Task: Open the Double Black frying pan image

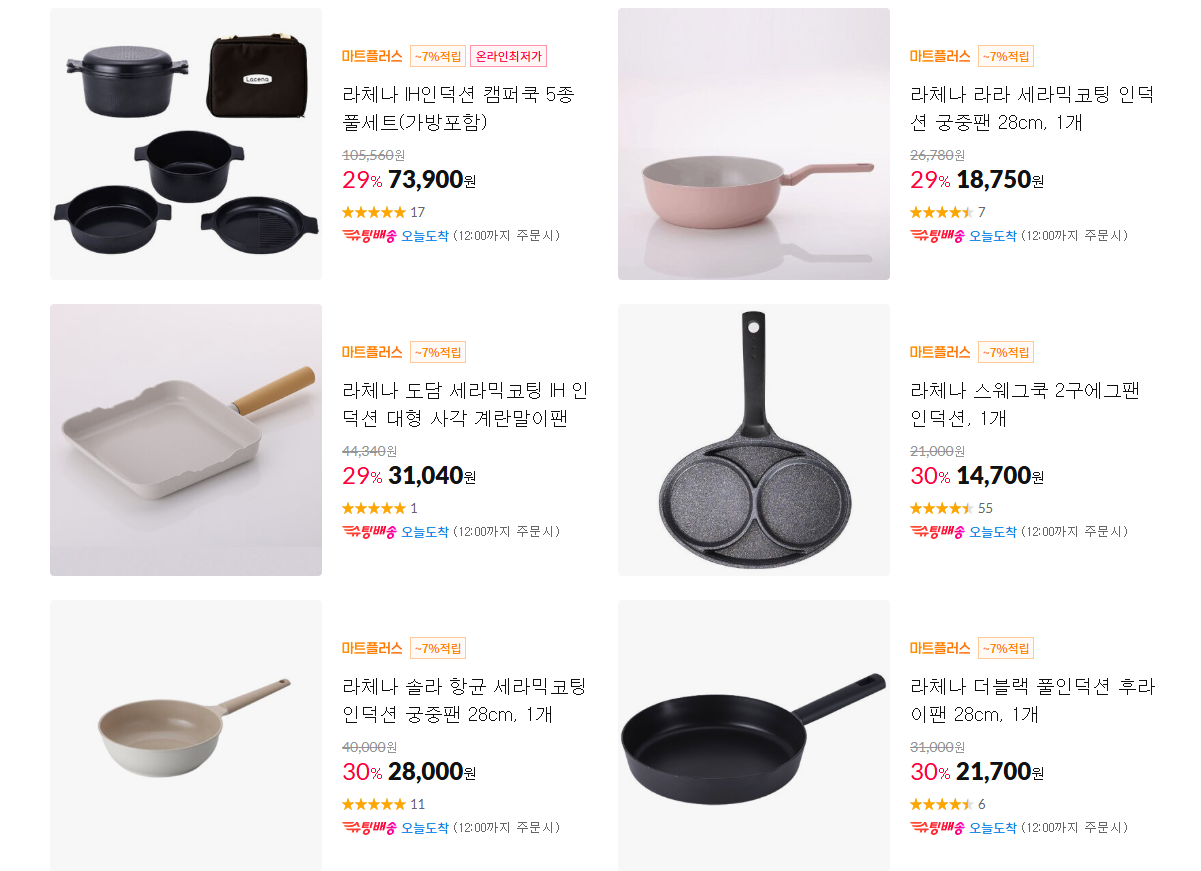Action: tap(754, 736)
